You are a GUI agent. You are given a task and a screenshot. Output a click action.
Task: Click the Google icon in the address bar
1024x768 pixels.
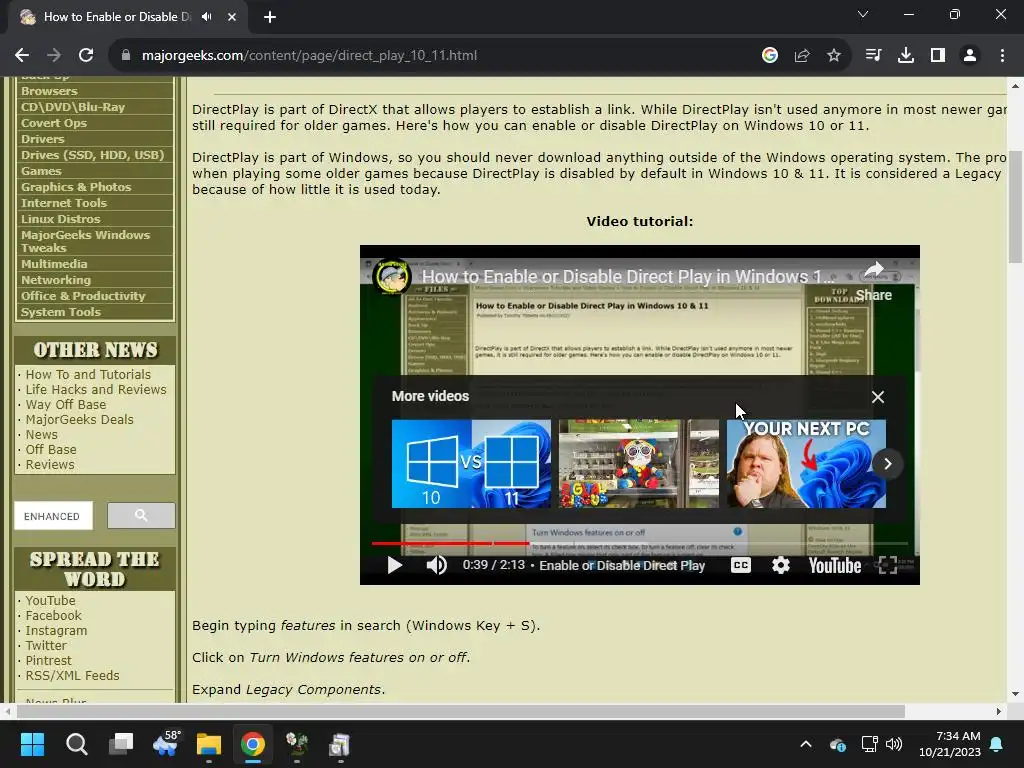770,56
